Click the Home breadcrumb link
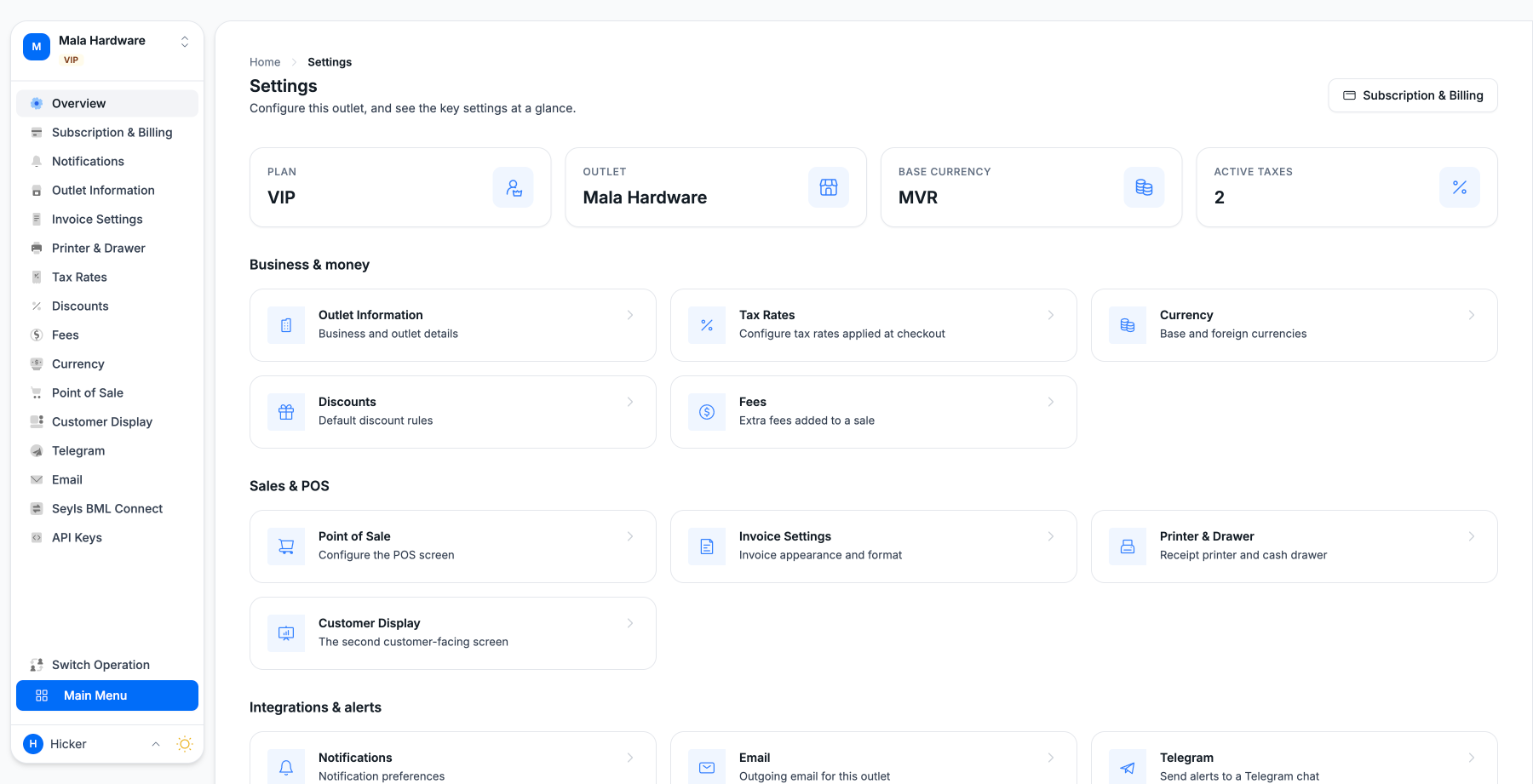The image size is (1533, 784). click(x=265, y=62)
